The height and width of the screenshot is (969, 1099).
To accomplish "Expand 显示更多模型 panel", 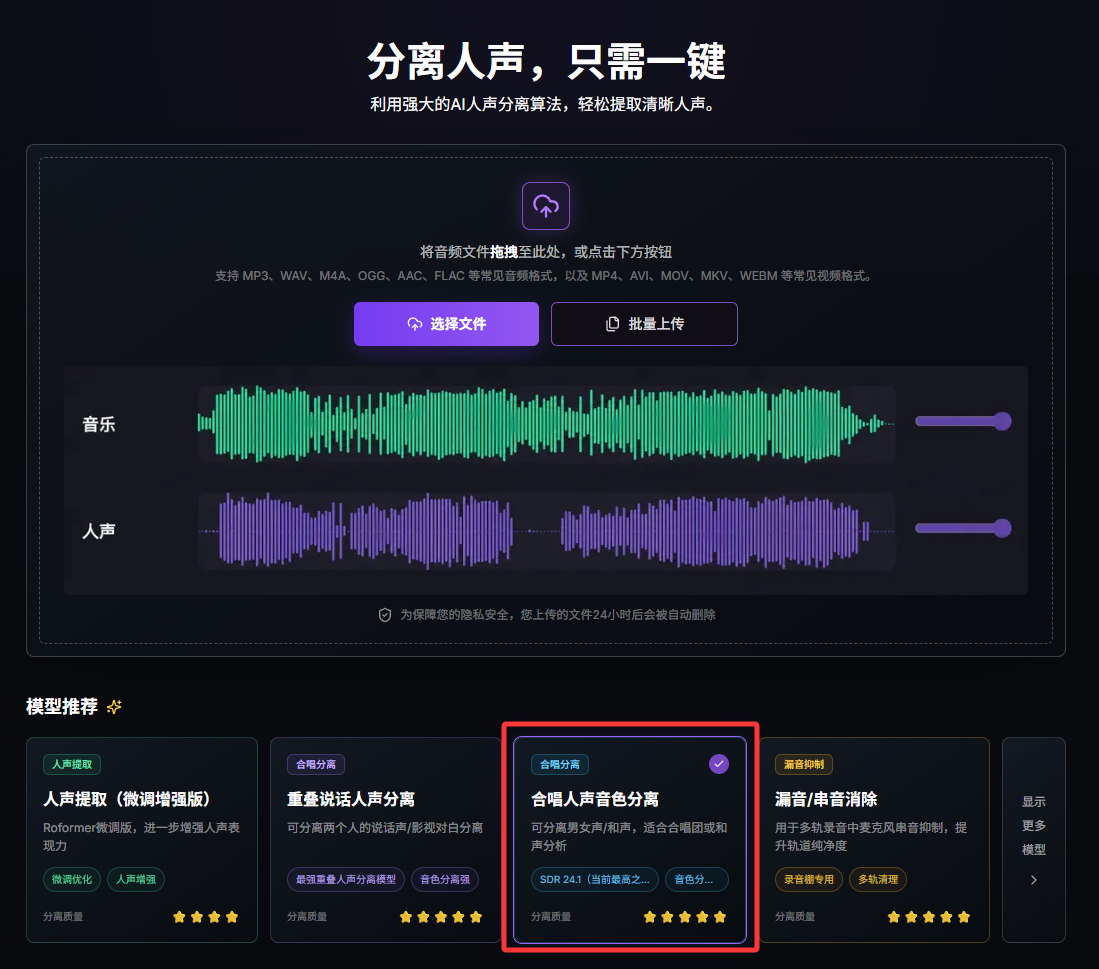I will [x=1034, y=839].
